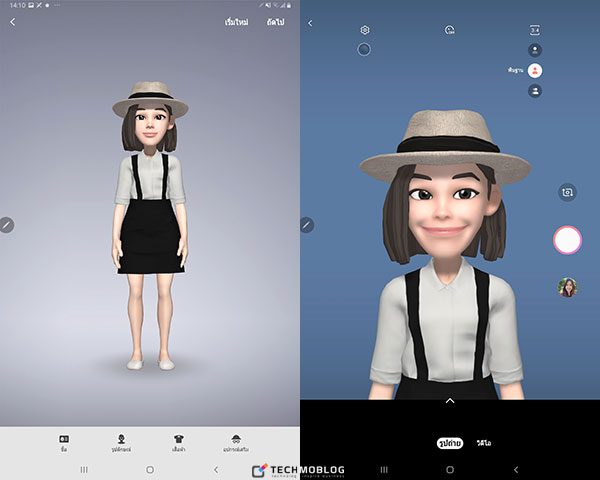Switch to the วิดีโอ (video) tab
600x480 pixels.
coord(484,442)
